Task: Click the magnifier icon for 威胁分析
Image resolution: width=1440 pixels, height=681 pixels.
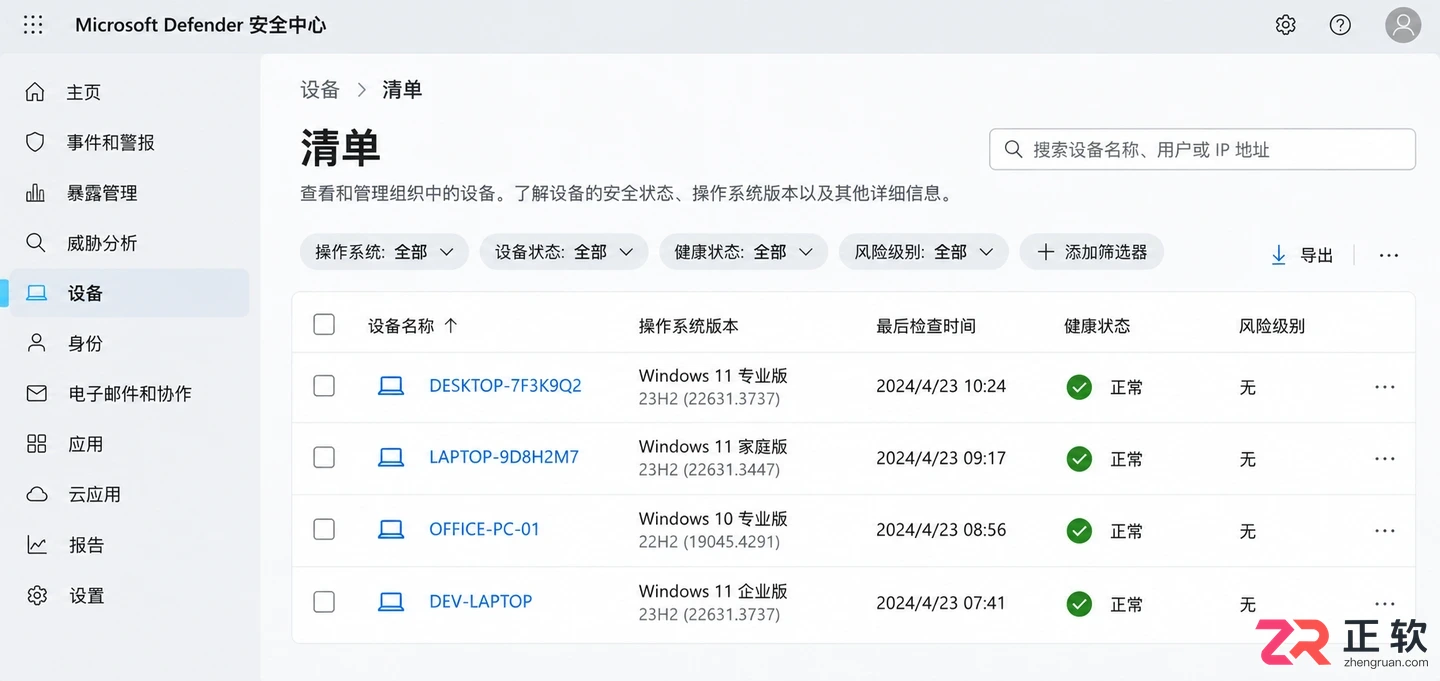Action: pyautogui.click(x=35, y=243)
